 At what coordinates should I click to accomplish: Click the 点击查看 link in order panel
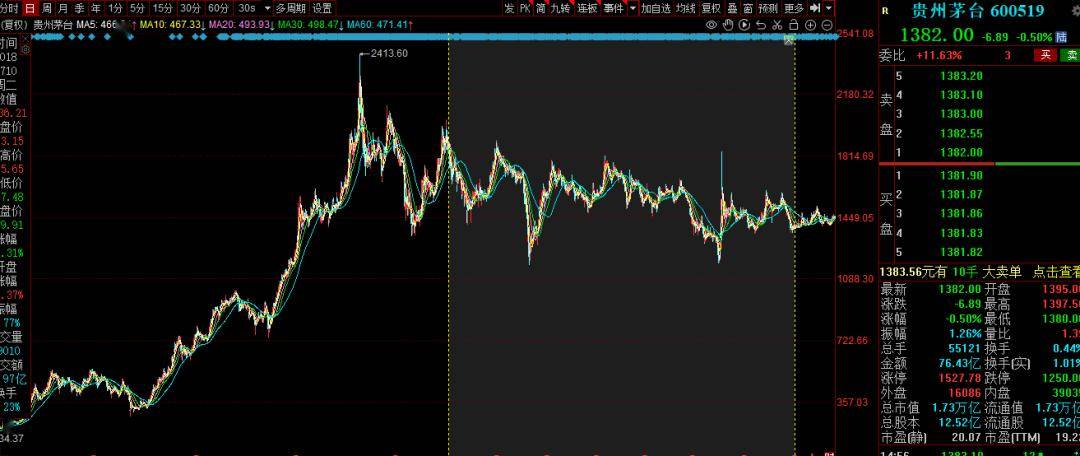tap(1056, 272)
